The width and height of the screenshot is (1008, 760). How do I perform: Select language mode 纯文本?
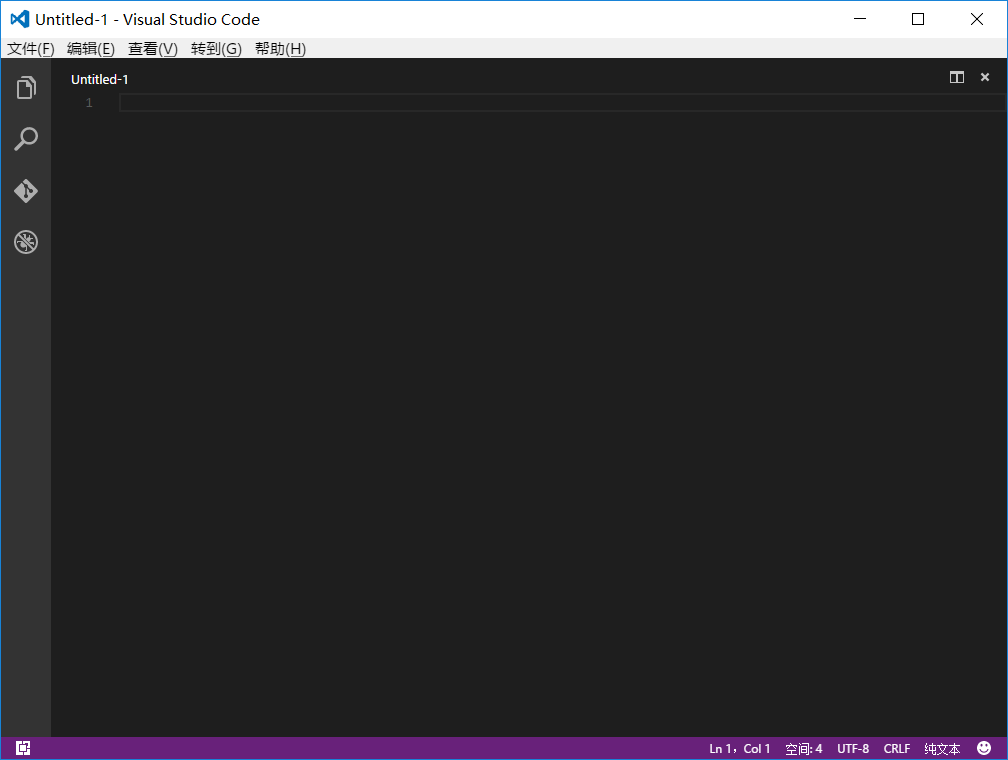pyautogui.click(x=942, y=748)
